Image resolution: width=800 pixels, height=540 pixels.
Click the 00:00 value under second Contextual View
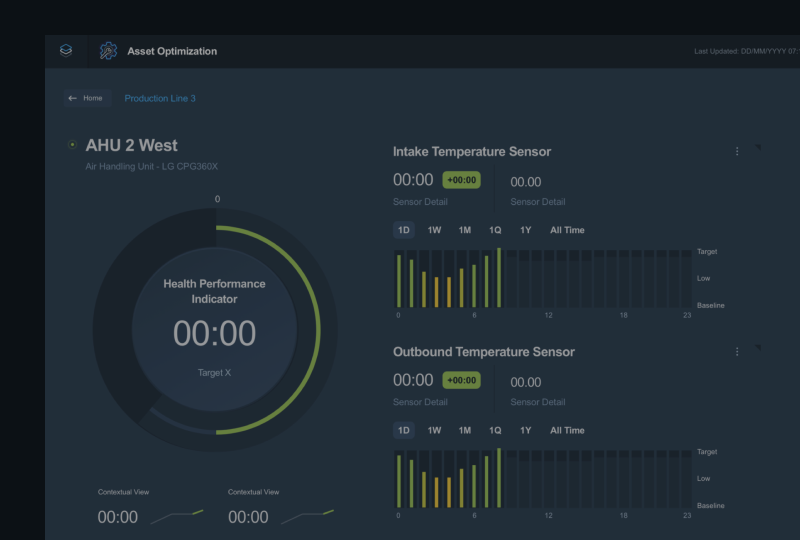tap(248, 517)
